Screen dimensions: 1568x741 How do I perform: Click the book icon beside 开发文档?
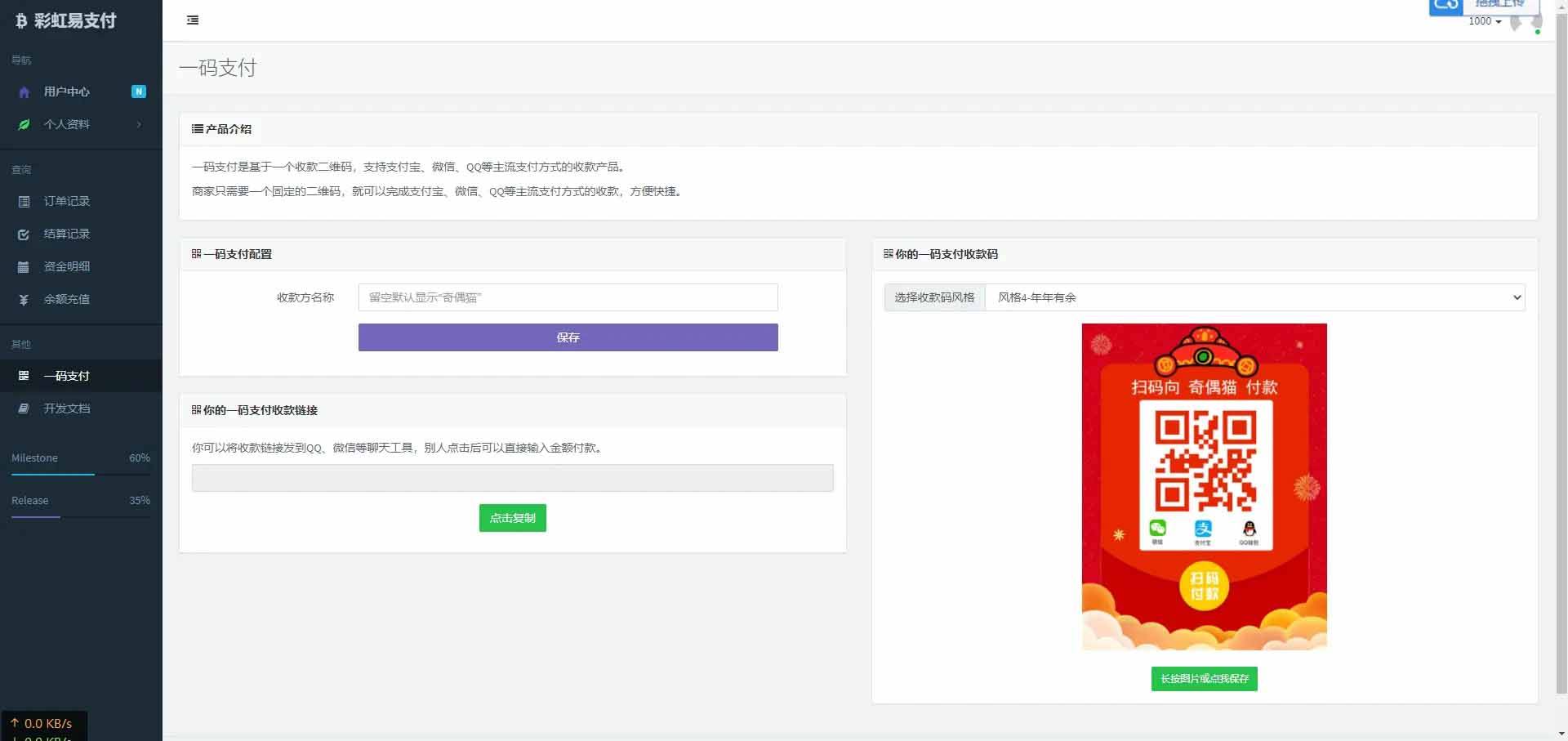click(24, 408)
